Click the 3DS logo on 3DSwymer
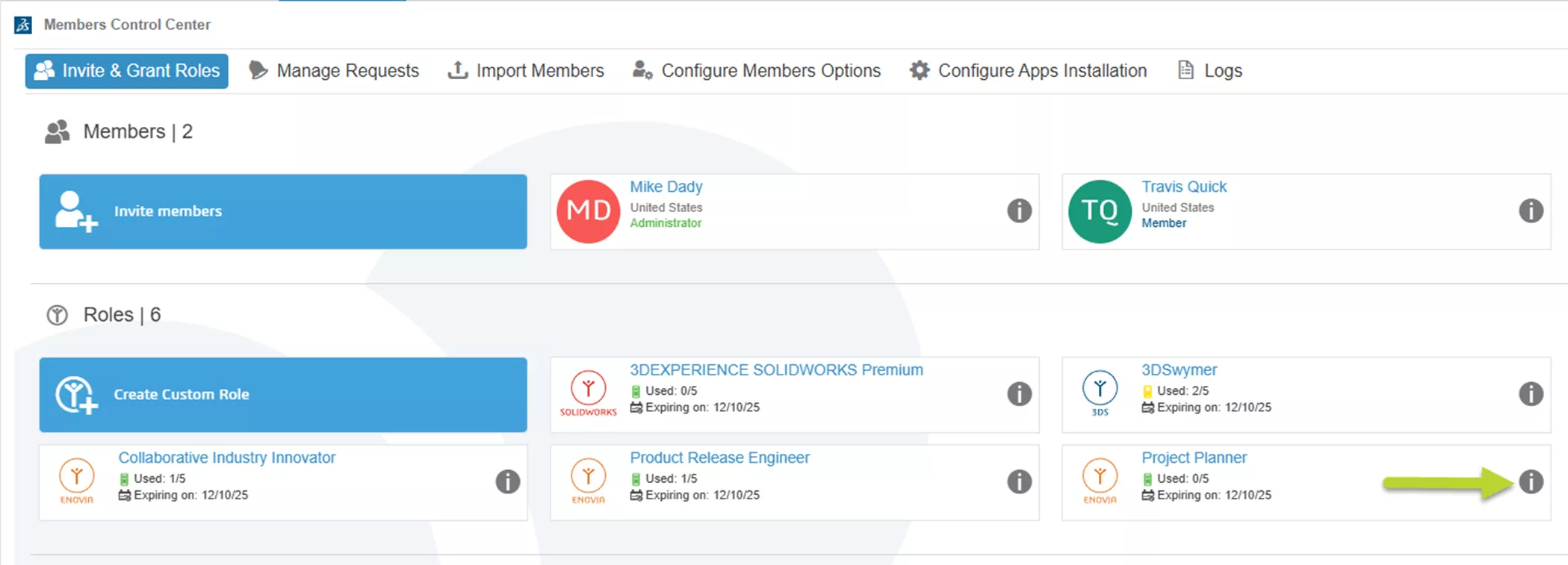 point(1100,393)
